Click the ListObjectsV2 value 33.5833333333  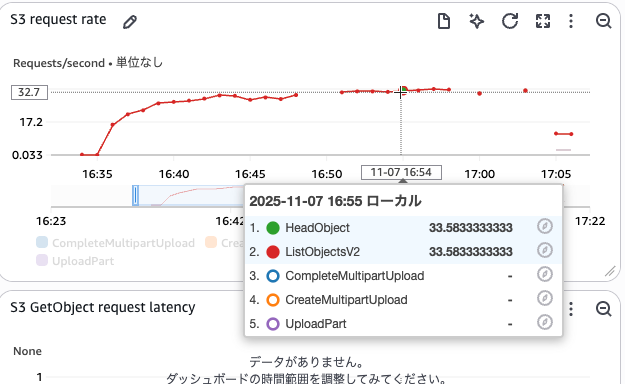pos(471,252)
